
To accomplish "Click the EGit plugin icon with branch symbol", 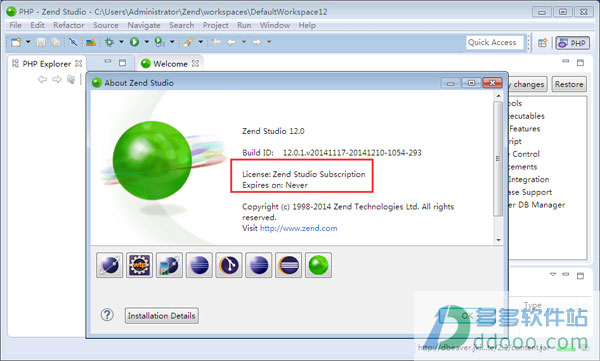I will [x=229, y=265].
